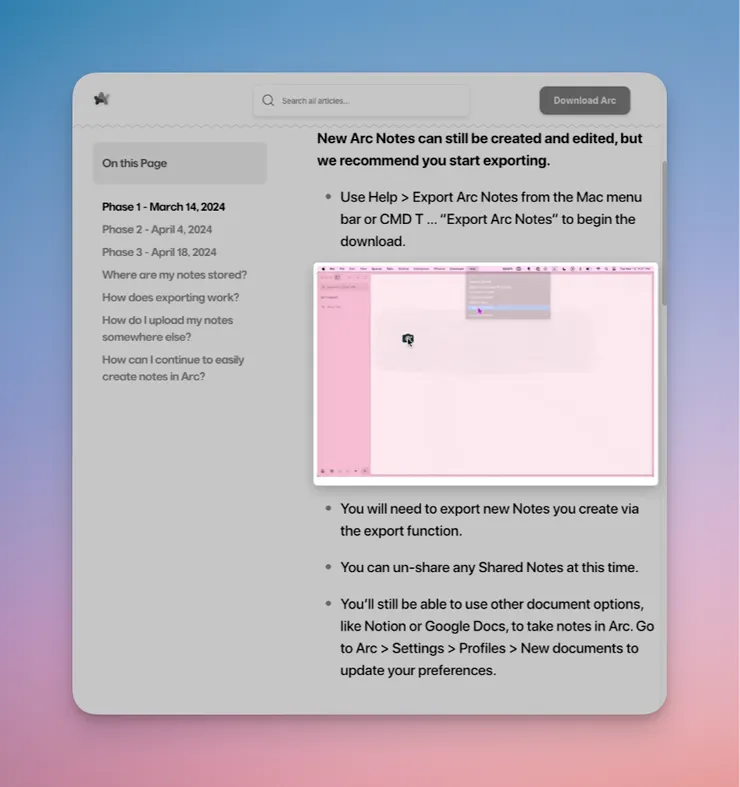The image size is (740, 787).
Task: Open Where are my notes stored? section
Action: pyautogui.click(x=175, y=275)
